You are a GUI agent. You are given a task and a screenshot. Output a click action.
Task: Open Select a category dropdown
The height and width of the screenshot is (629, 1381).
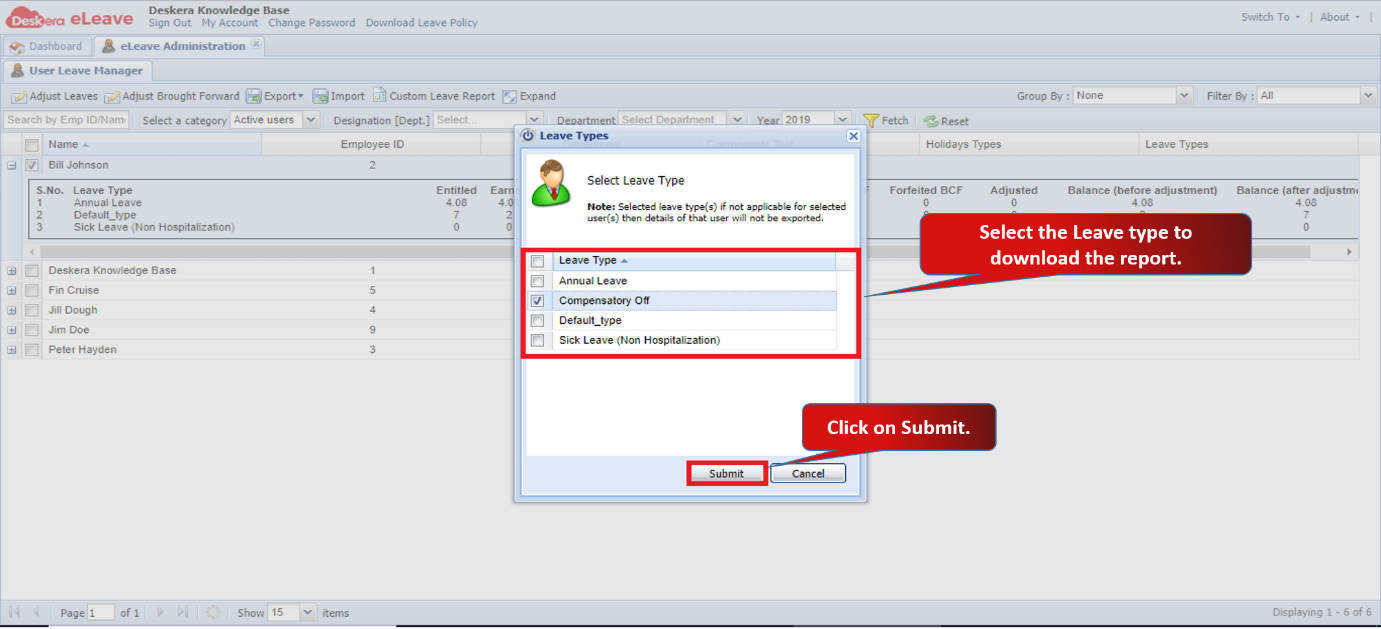click(x=310, y=120)
